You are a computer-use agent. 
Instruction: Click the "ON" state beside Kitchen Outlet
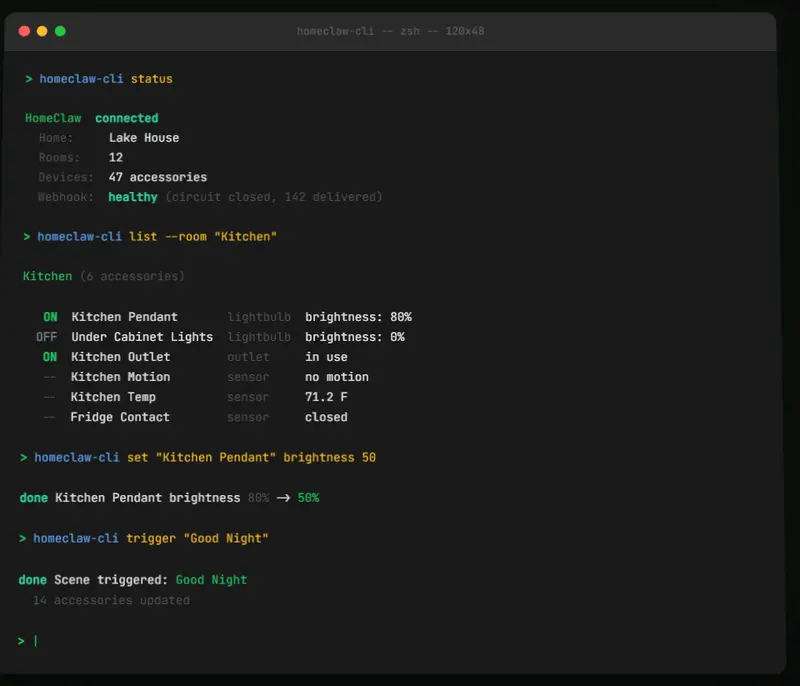point(49,357)
